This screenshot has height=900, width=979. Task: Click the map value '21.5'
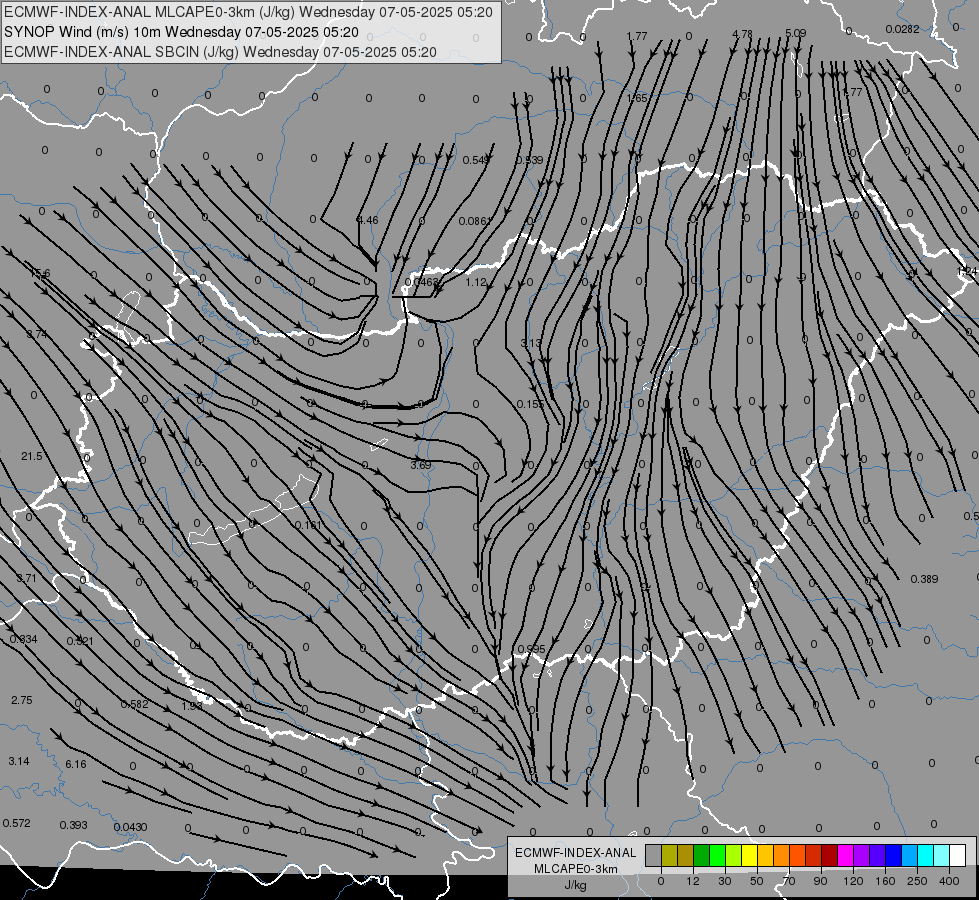tap(31, 456)
